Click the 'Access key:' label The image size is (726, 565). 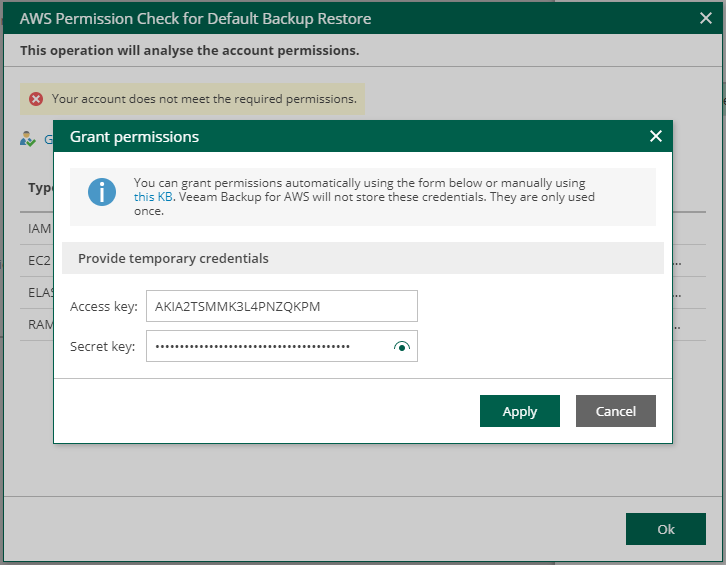click(104, 307)
